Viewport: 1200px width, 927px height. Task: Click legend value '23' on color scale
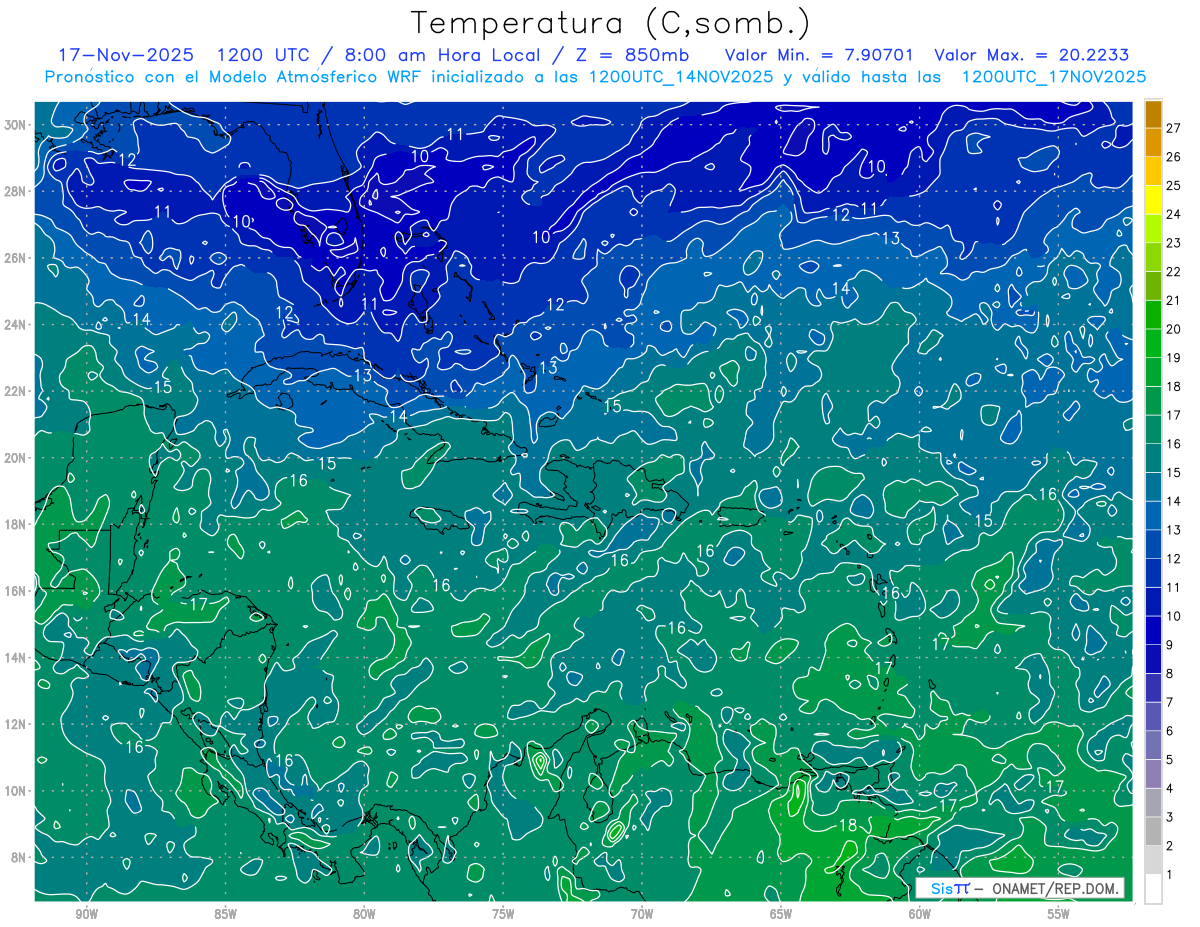click(x=1174, y=243)
